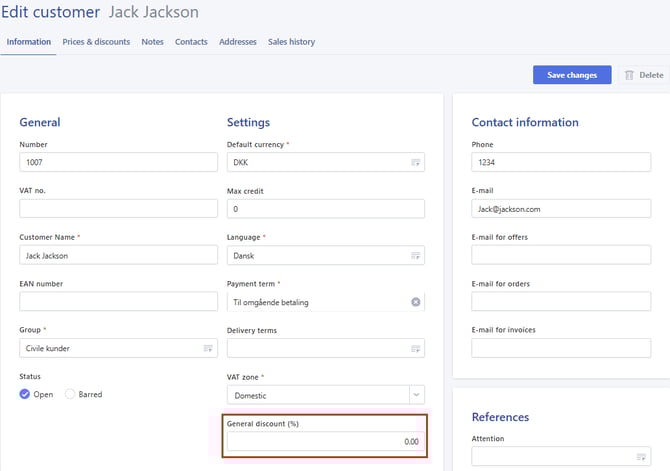Open the Sales history tab
The image size is (670, 471).
pos(291,42)
